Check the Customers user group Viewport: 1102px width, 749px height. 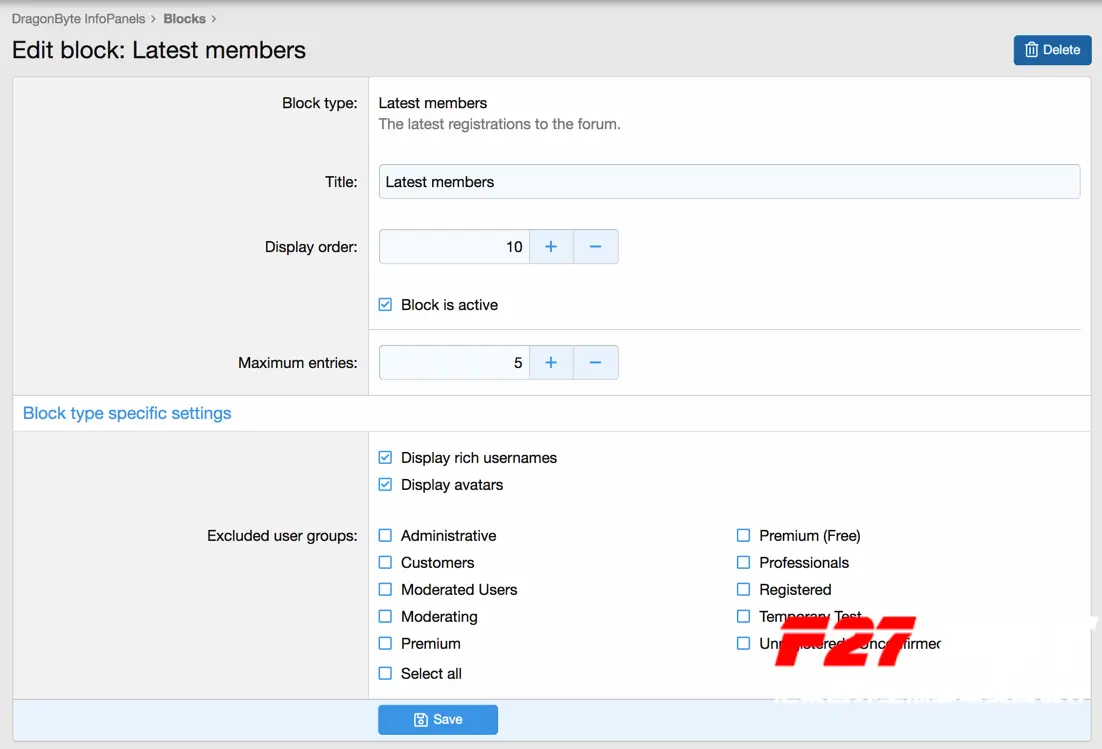click(385, 563)
